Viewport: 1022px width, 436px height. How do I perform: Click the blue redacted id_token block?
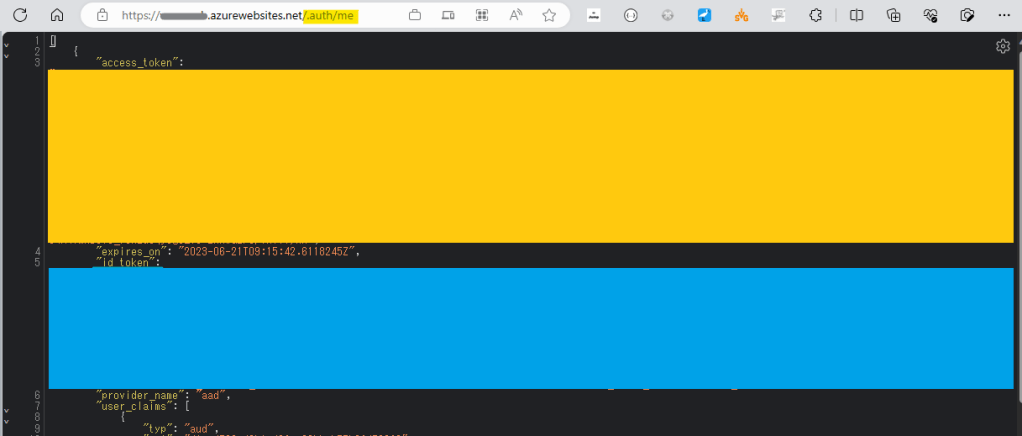point(531,328)
